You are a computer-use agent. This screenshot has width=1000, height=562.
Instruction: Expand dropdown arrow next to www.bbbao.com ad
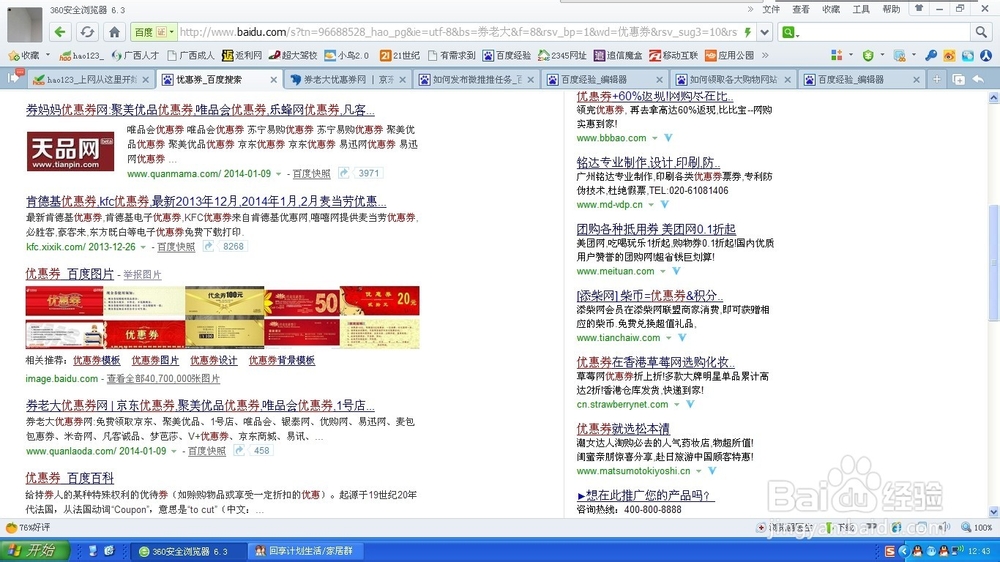click(x=654, y=138)
